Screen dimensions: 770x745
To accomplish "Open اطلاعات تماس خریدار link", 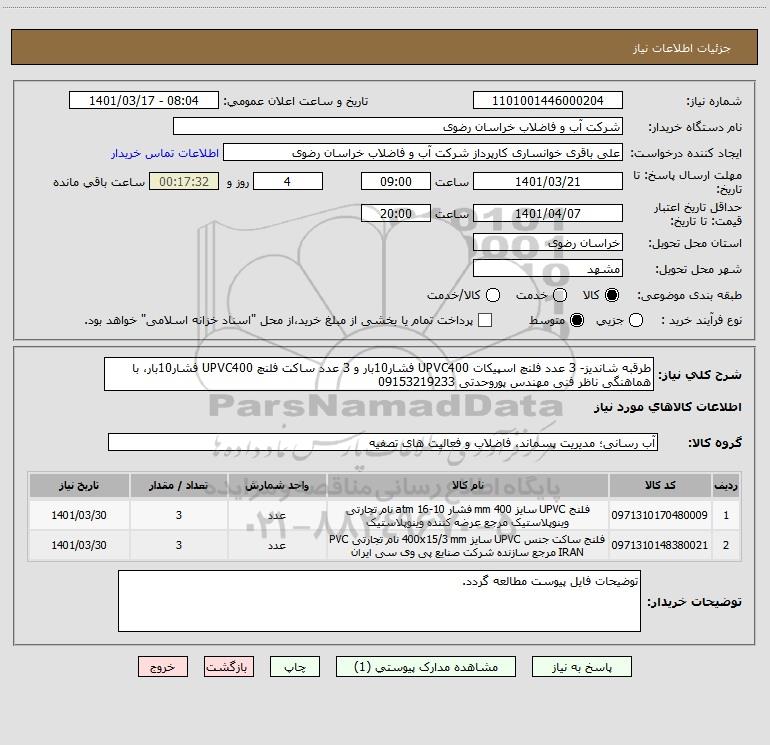I will click(x=165, y=153).
